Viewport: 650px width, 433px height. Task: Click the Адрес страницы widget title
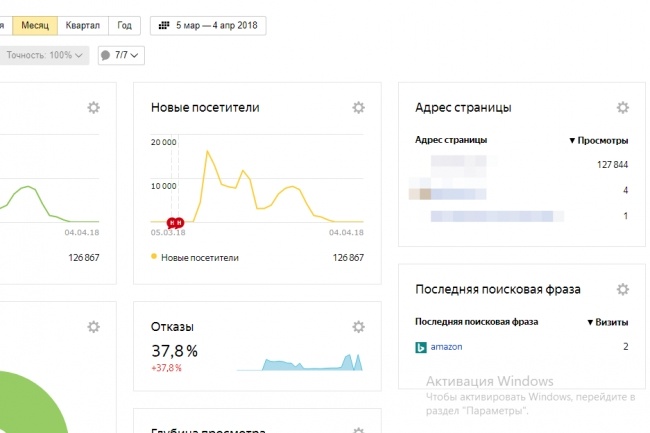coord(463,108)
